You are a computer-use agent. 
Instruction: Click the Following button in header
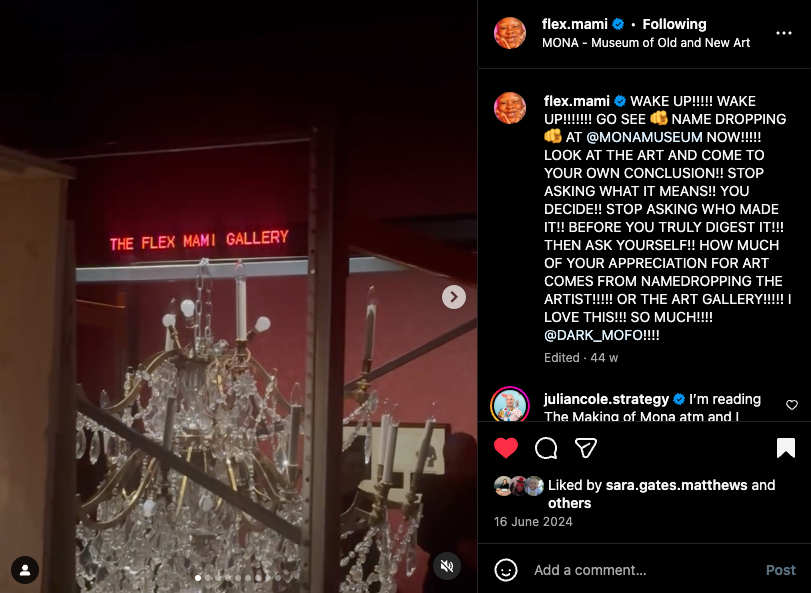click(674, 24)
